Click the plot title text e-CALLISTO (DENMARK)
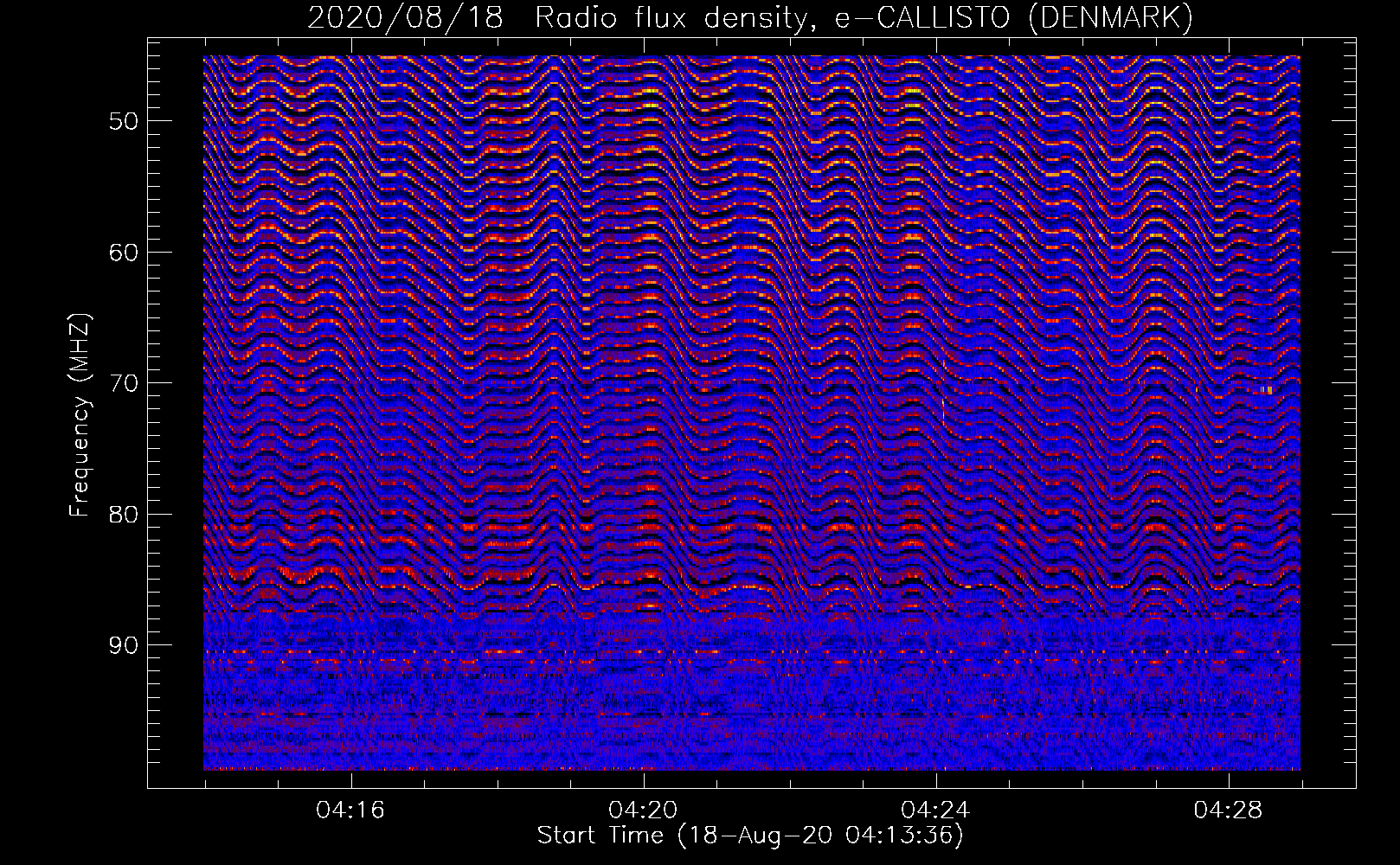 click(x=1014, y=17)
